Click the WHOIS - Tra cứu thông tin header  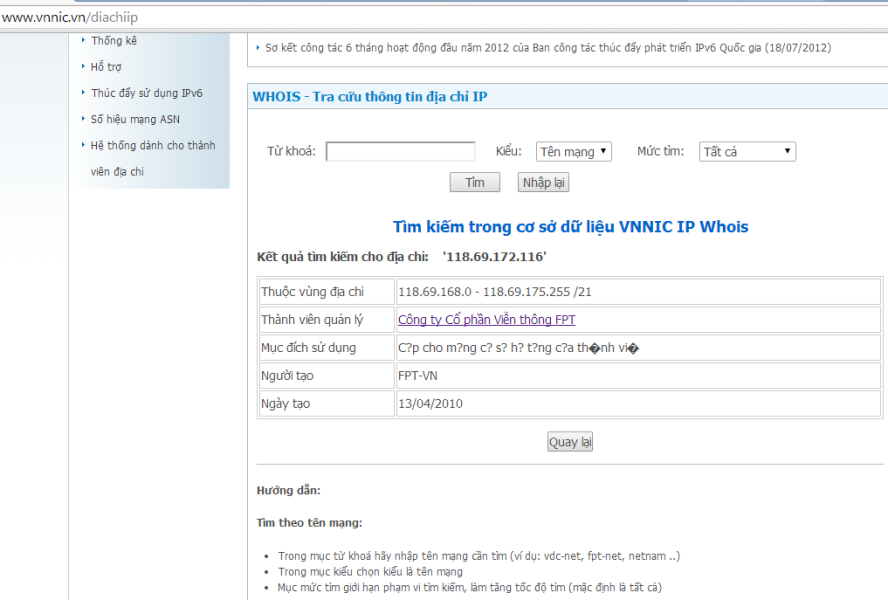point(370,97)
